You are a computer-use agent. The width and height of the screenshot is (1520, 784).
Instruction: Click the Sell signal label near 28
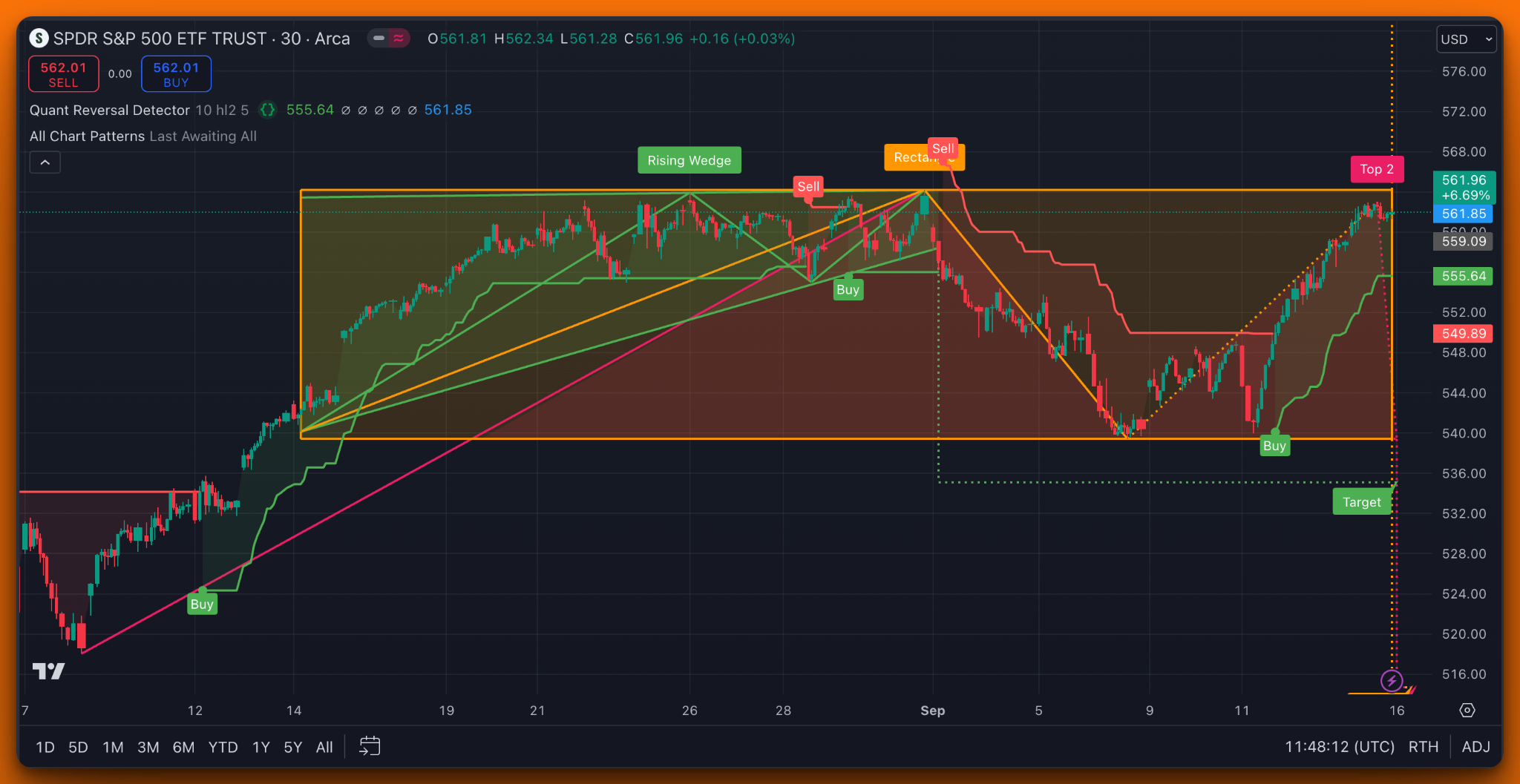[x=808, y=187]
